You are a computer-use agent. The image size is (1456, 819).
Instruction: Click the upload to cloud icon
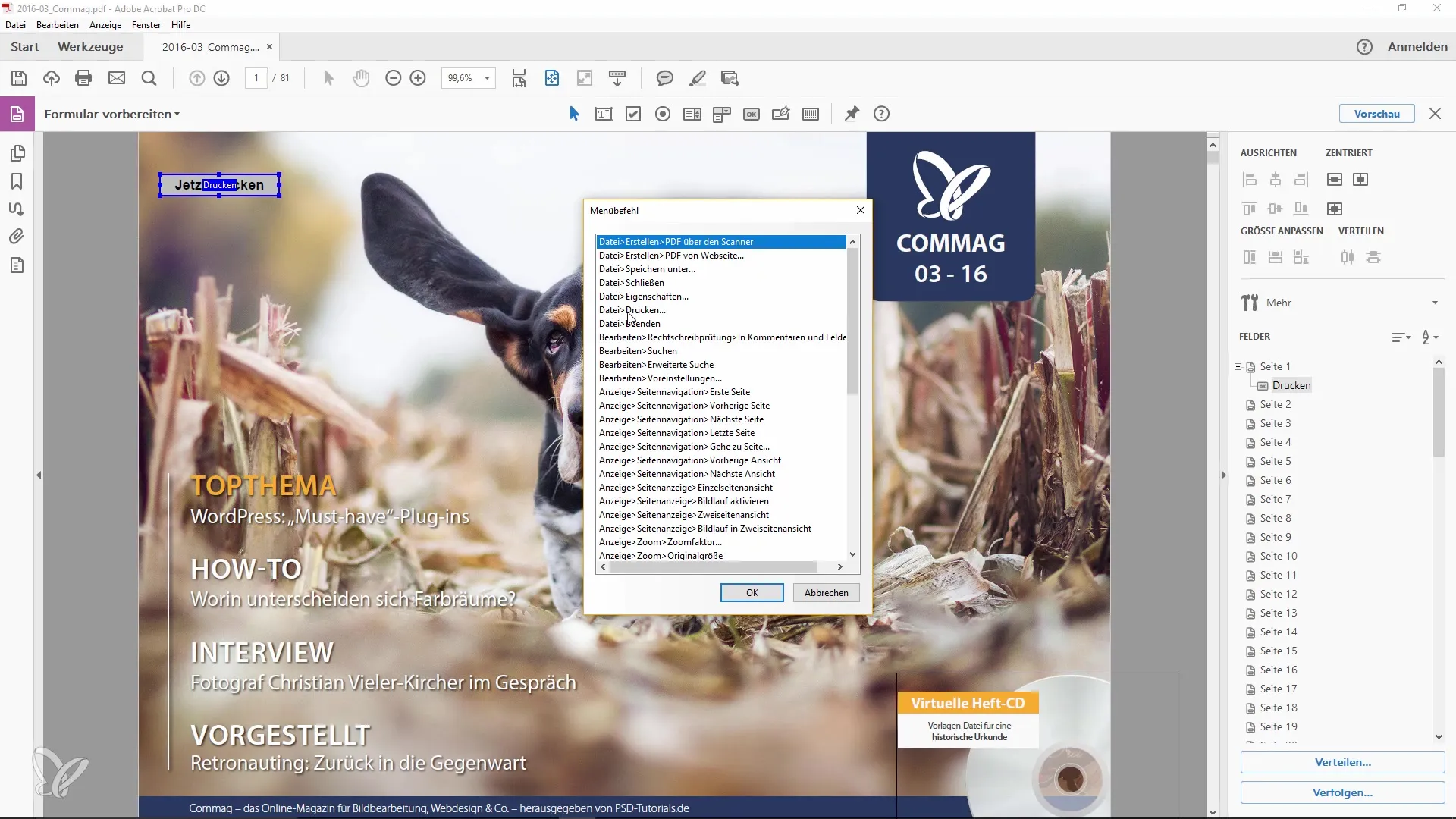pyautogui.click(x=51, y=78)
